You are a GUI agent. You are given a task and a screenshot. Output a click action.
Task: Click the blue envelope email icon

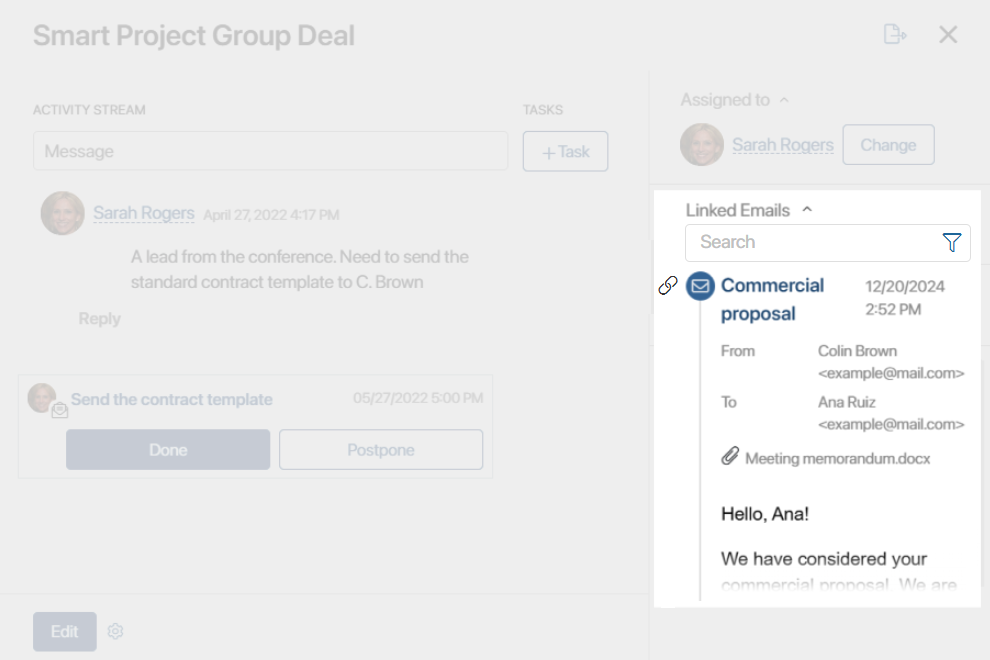tap(700, 286)
